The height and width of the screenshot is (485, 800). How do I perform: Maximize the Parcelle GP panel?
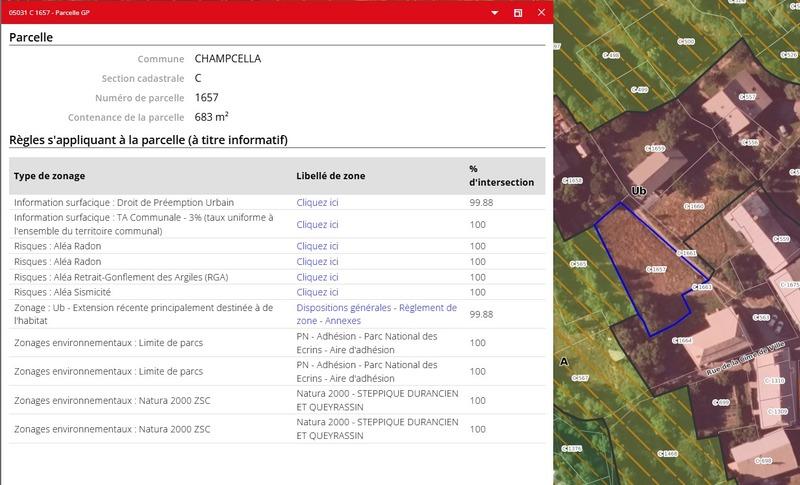click(x=518, y=13)
